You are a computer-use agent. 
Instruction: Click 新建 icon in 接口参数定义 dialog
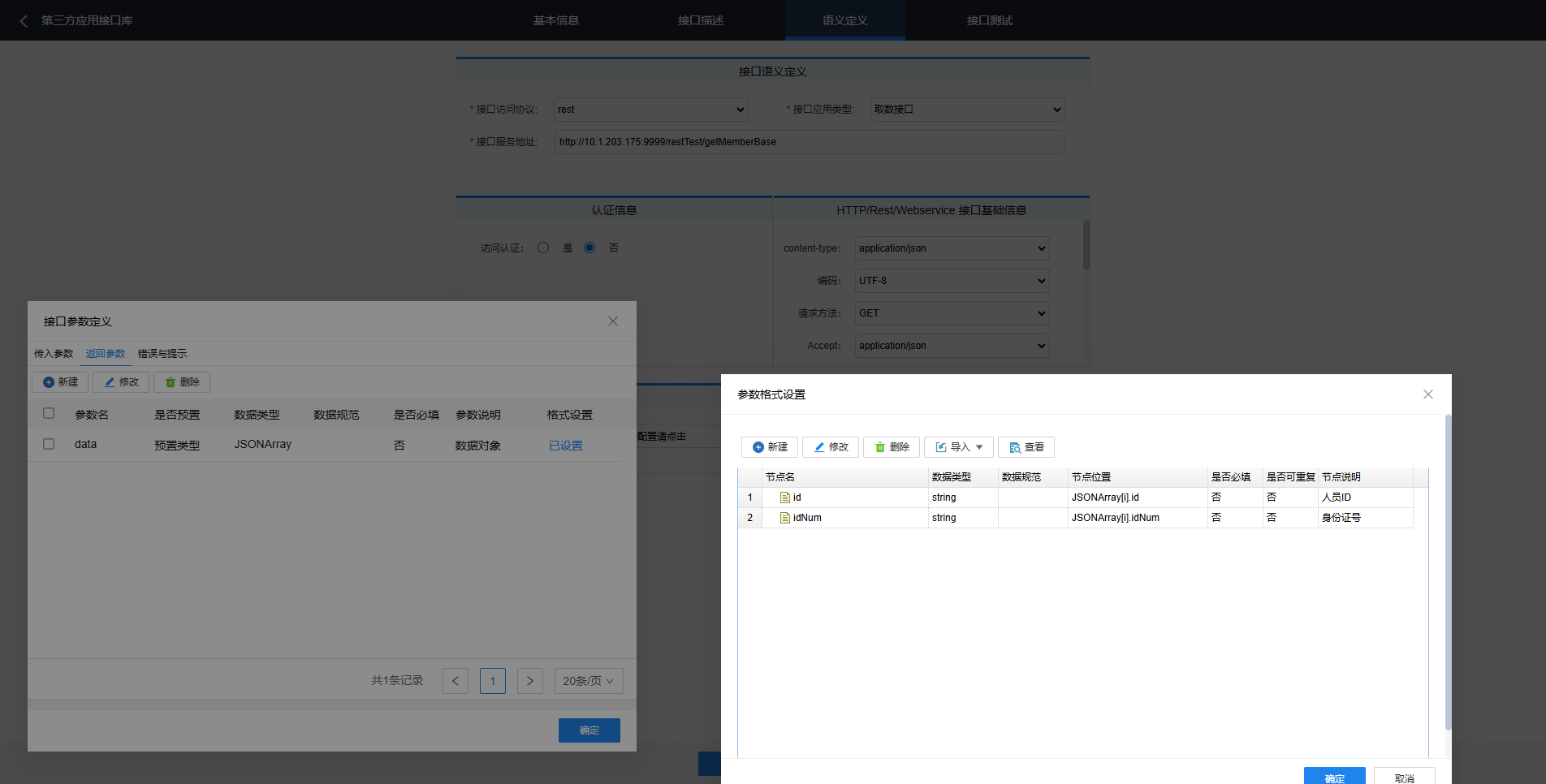49,382
